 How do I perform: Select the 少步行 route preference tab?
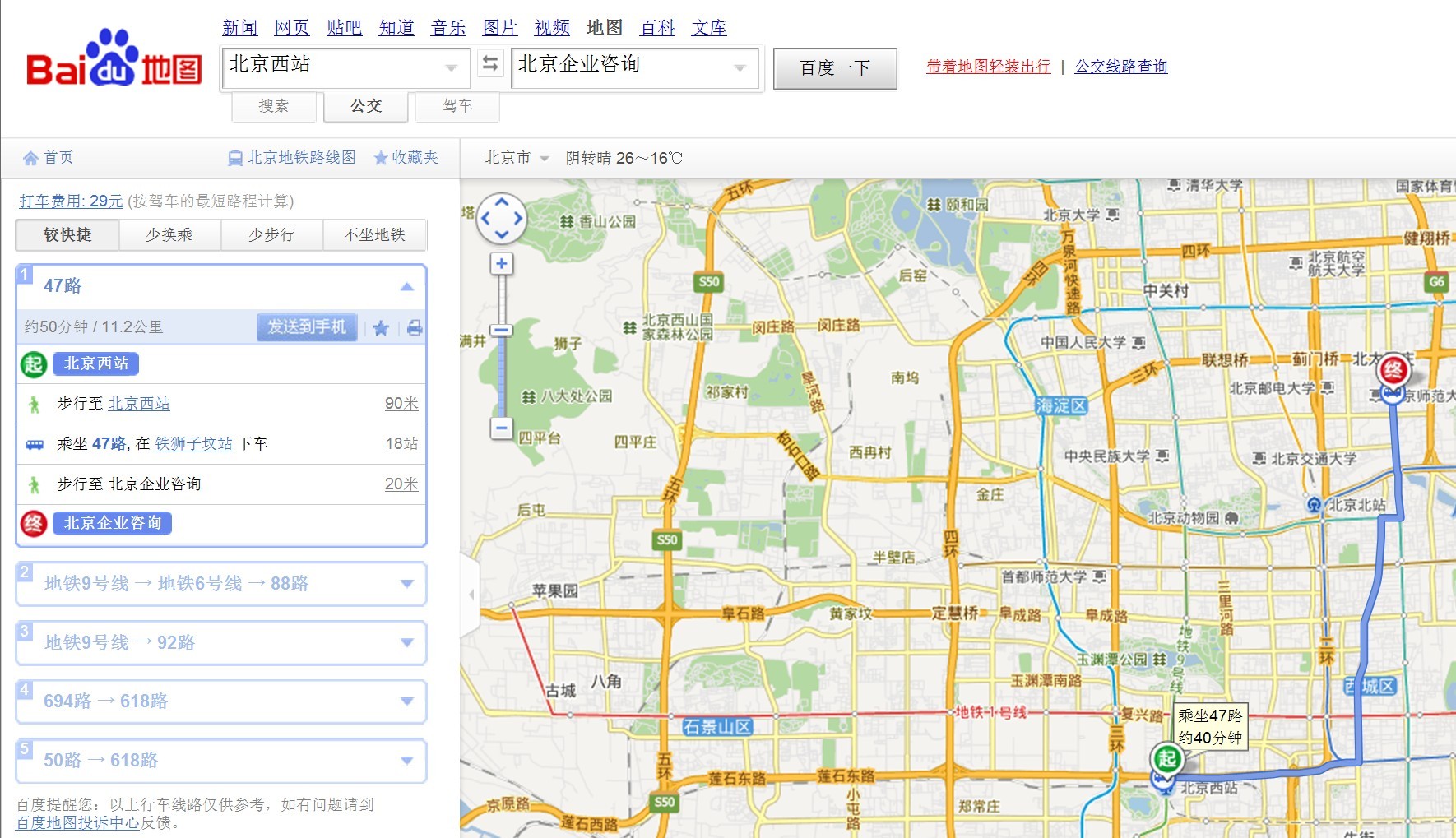click(x=271, y=235)
